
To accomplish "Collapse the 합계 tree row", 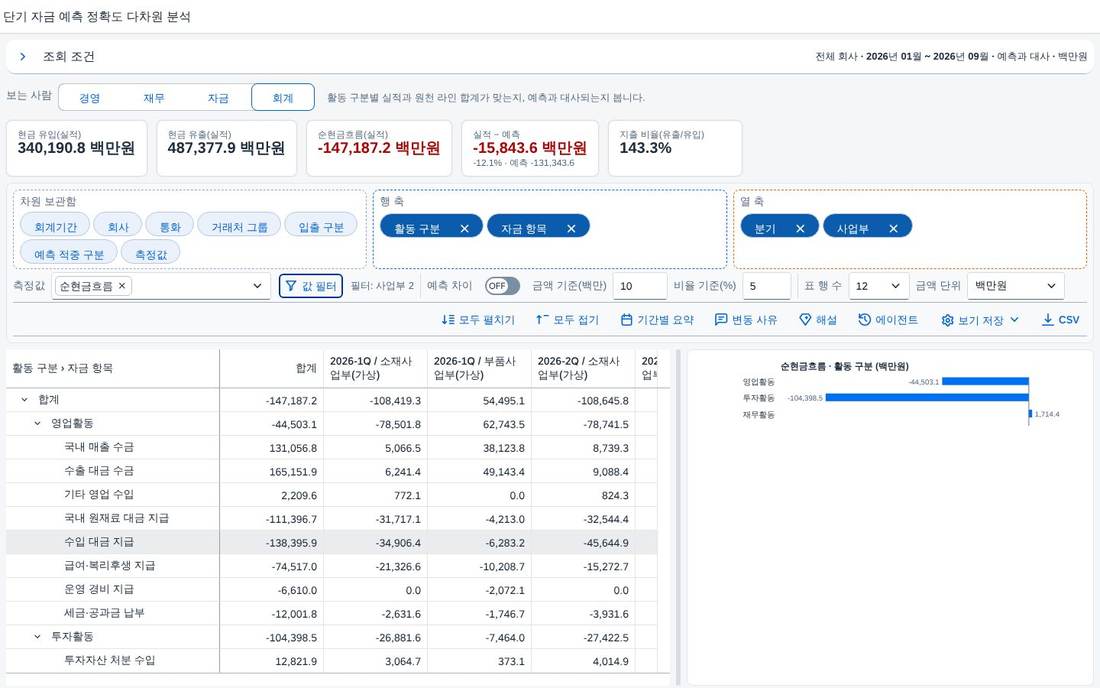I will (25, 400).
